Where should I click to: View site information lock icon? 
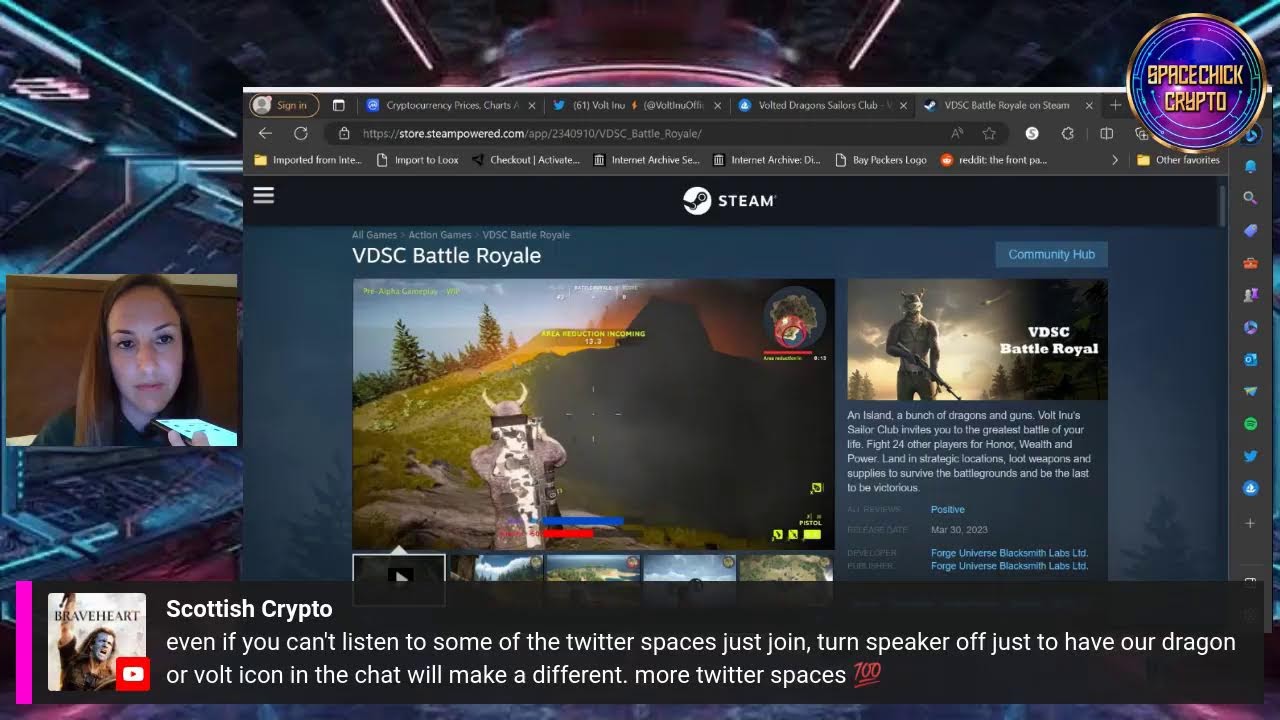pyautogui.click(x=344, y=133)
